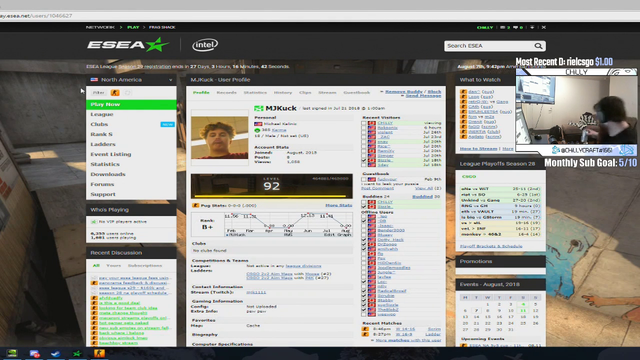
Task: Toggle the checkbox beside CHILLY under Buddies
Action: (364, 202)
